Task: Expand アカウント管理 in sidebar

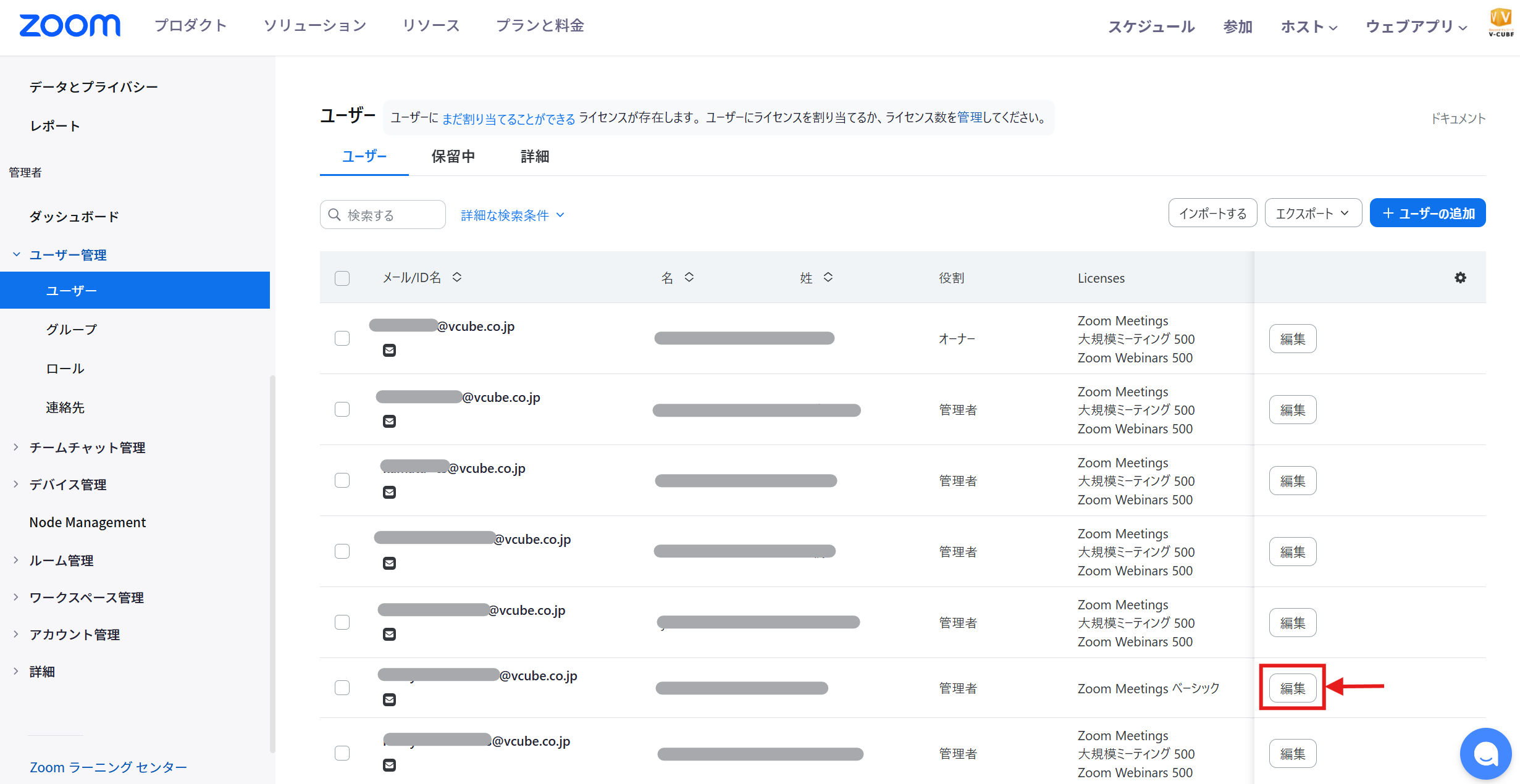Action: click(x=16, y=634)
